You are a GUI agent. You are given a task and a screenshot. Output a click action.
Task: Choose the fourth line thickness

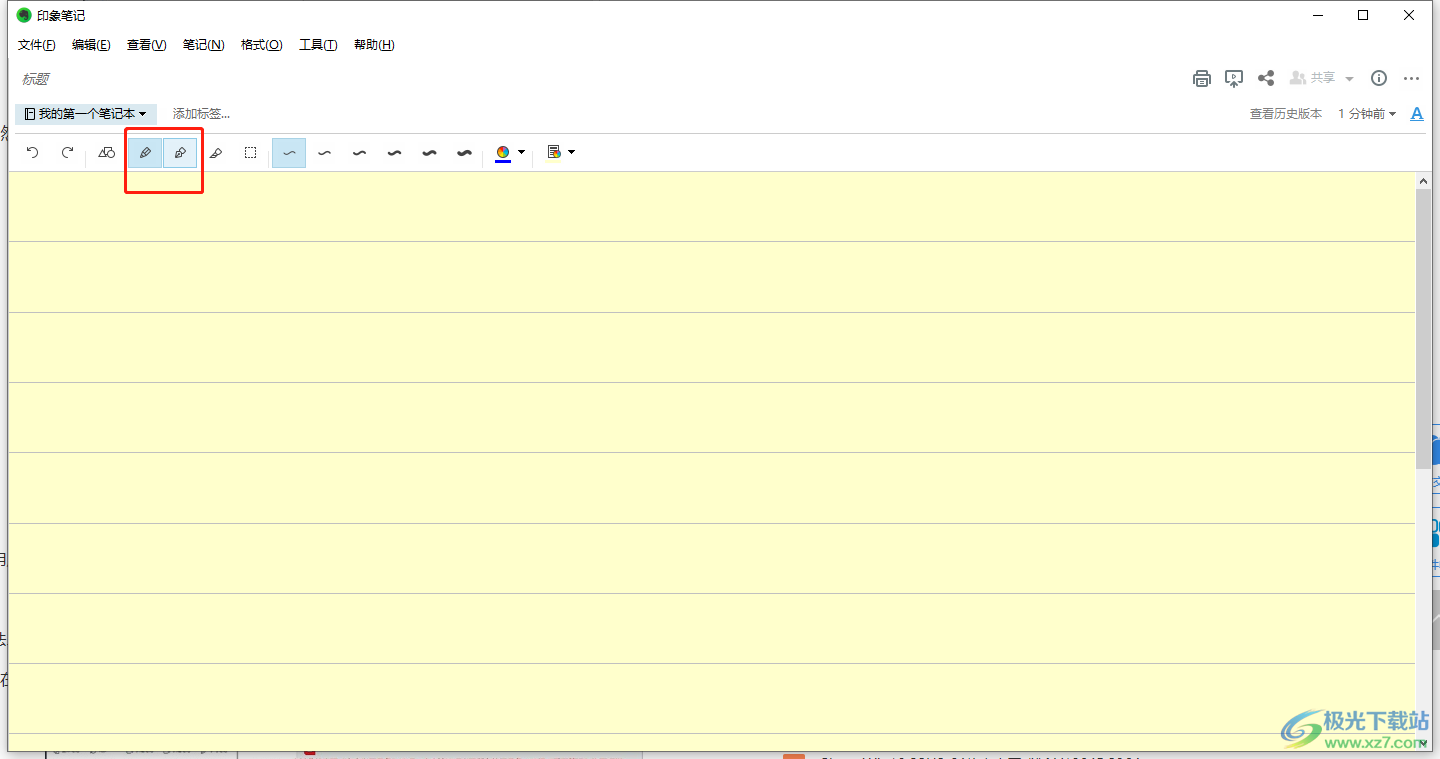[394, 153]
